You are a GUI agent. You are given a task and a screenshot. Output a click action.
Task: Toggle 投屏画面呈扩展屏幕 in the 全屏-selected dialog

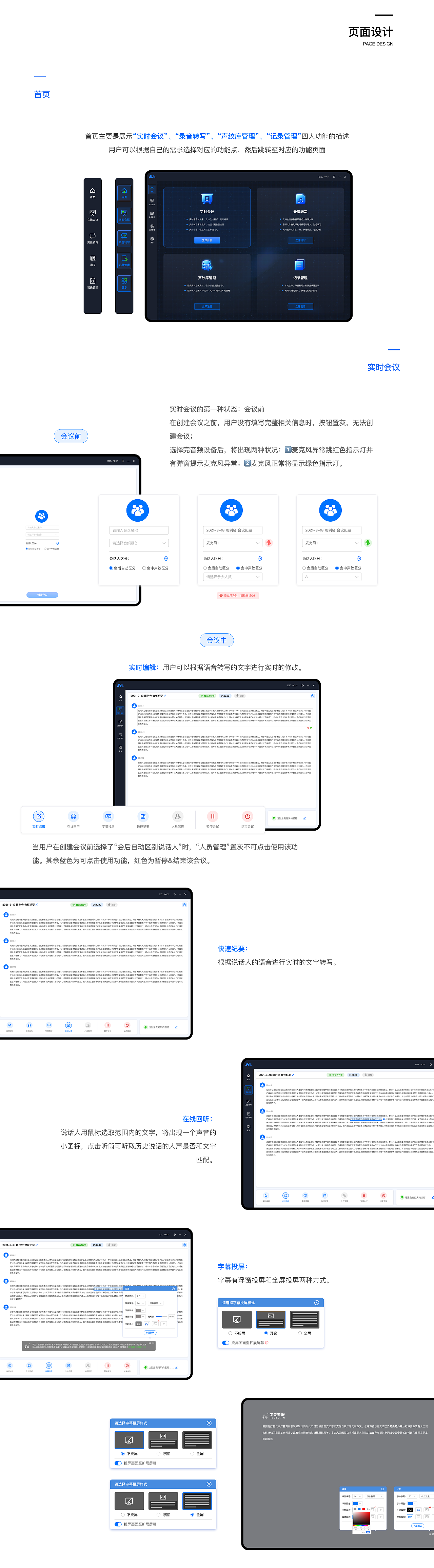tap(118, 1524)
